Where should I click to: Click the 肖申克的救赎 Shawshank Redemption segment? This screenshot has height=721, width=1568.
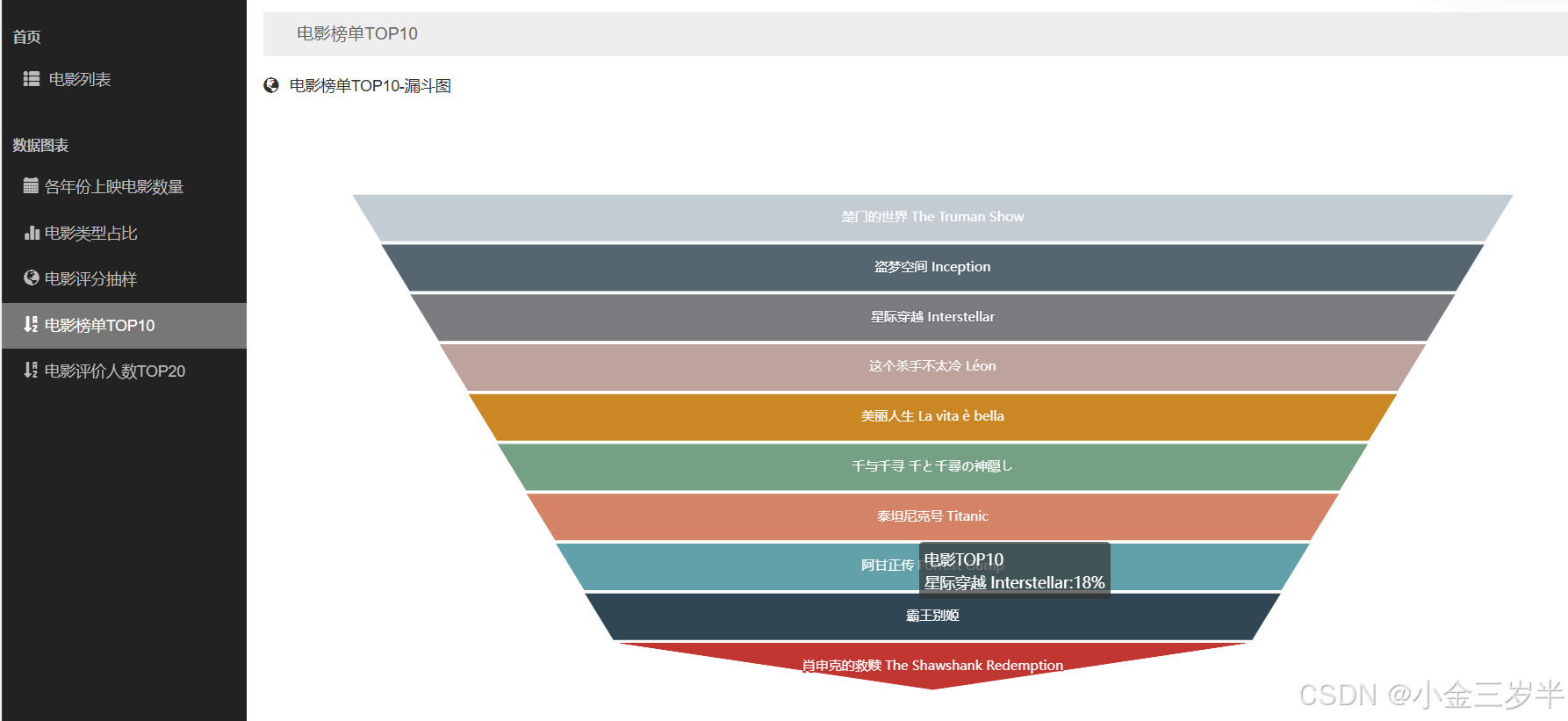pos(932,665)
